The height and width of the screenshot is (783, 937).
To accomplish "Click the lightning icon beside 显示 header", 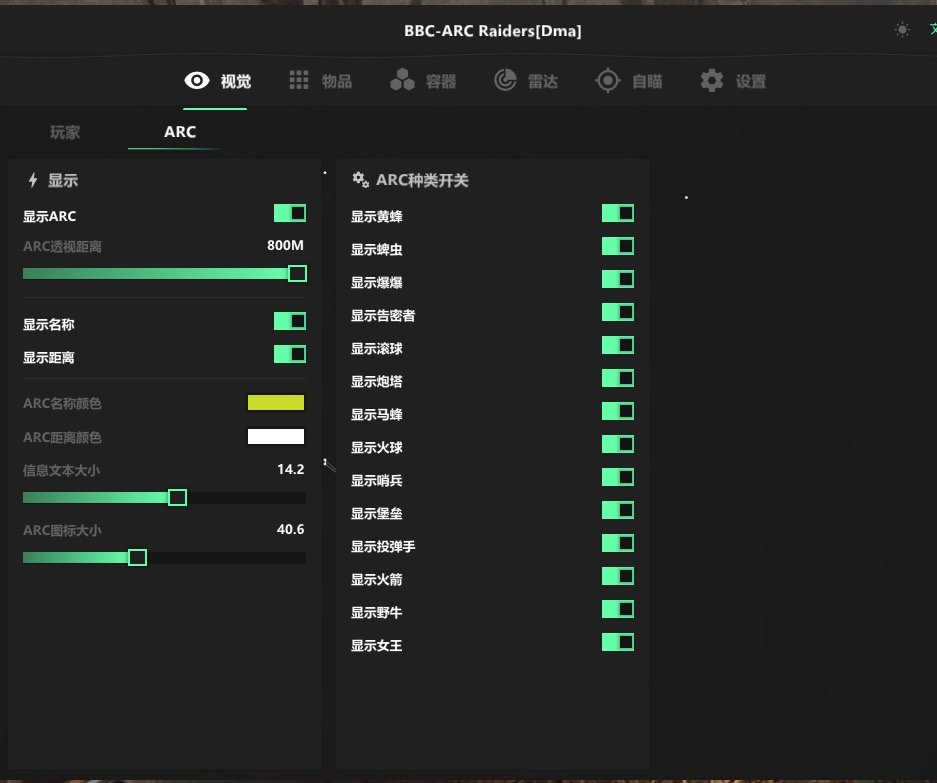I will [x=33, y=180].
